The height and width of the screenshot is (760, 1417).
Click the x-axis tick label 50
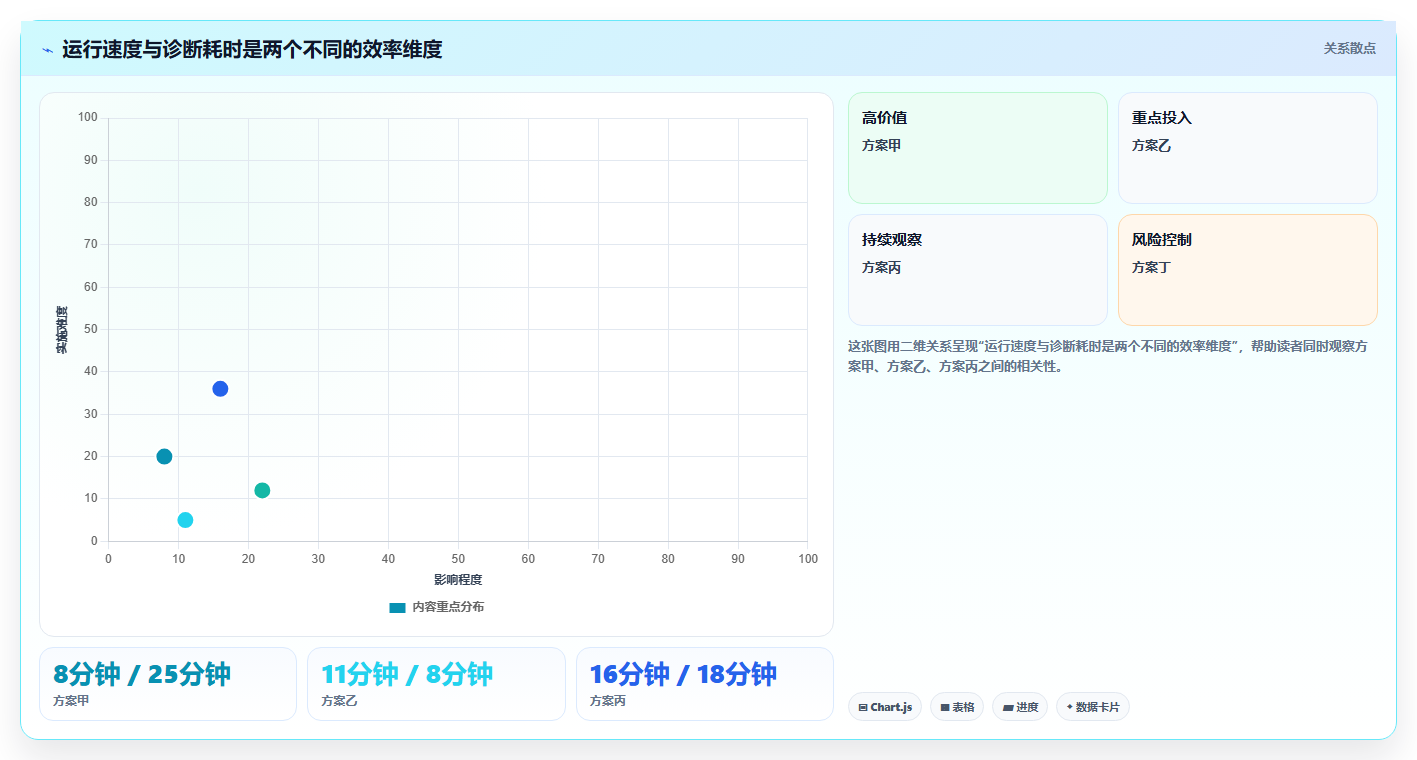458,559
